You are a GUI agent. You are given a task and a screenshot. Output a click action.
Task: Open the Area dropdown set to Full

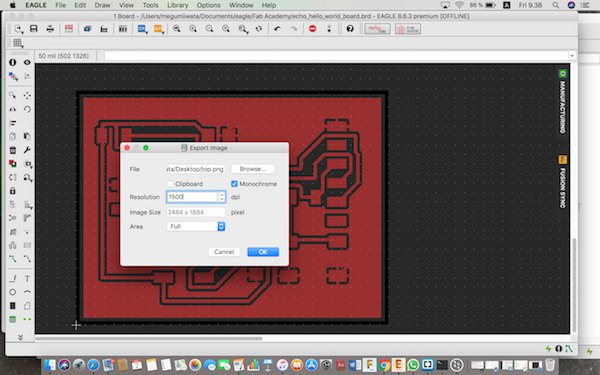pyautogui.click(x=196, y=227)
